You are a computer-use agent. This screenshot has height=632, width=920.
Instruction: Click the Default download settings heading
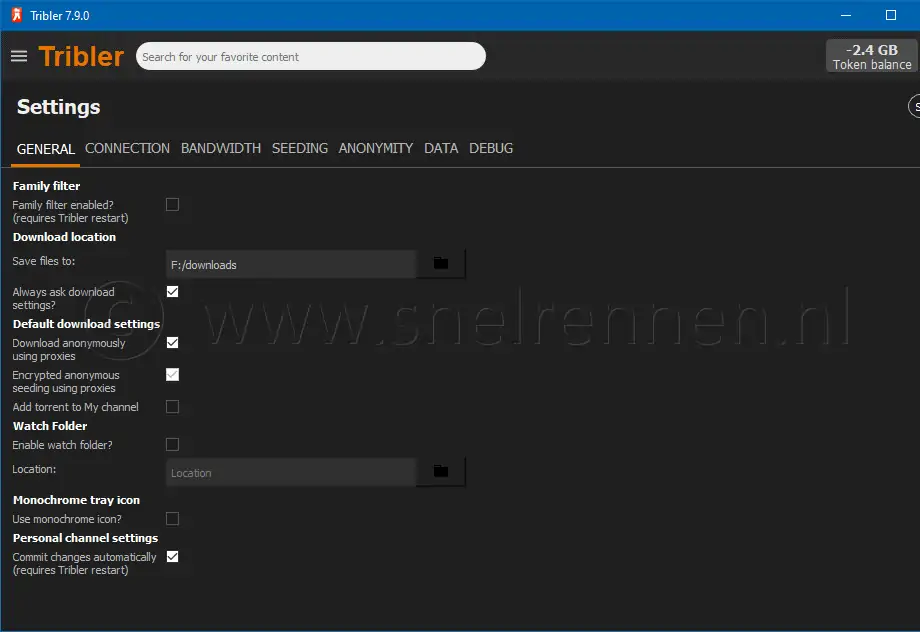coord(86,324)
